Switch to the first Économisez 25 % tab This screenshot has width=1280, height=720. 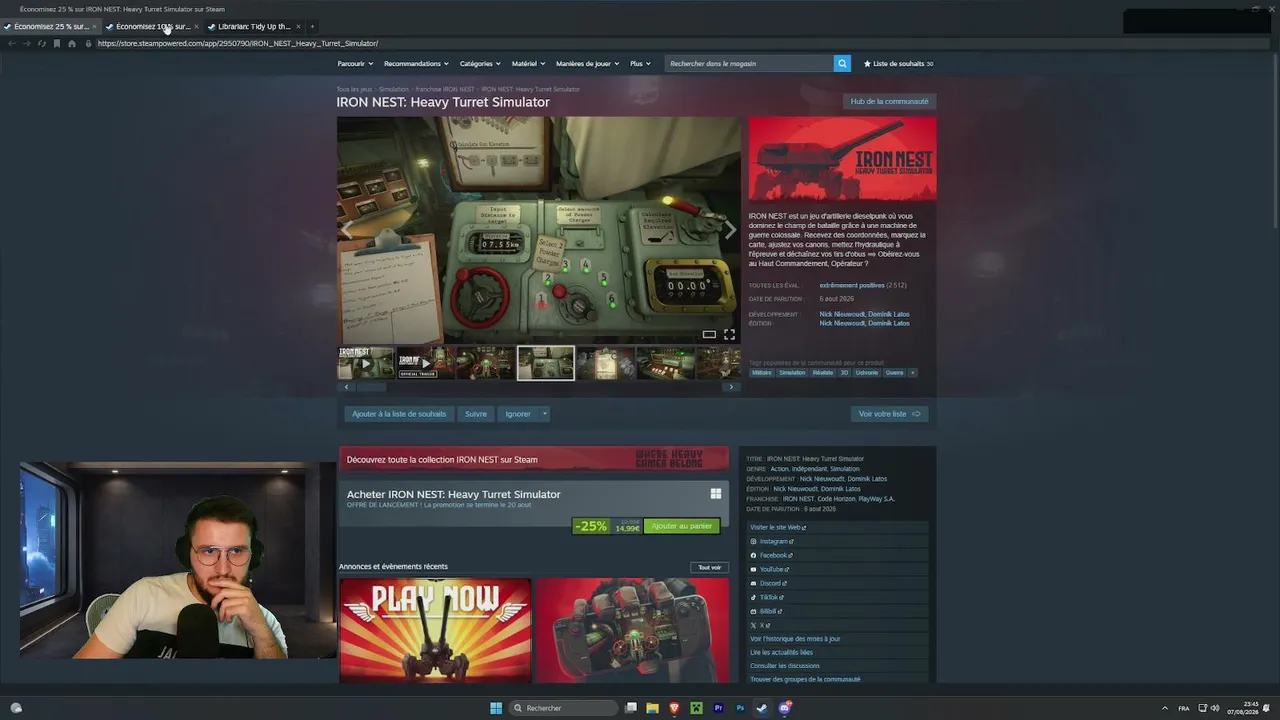pos(50,26)
